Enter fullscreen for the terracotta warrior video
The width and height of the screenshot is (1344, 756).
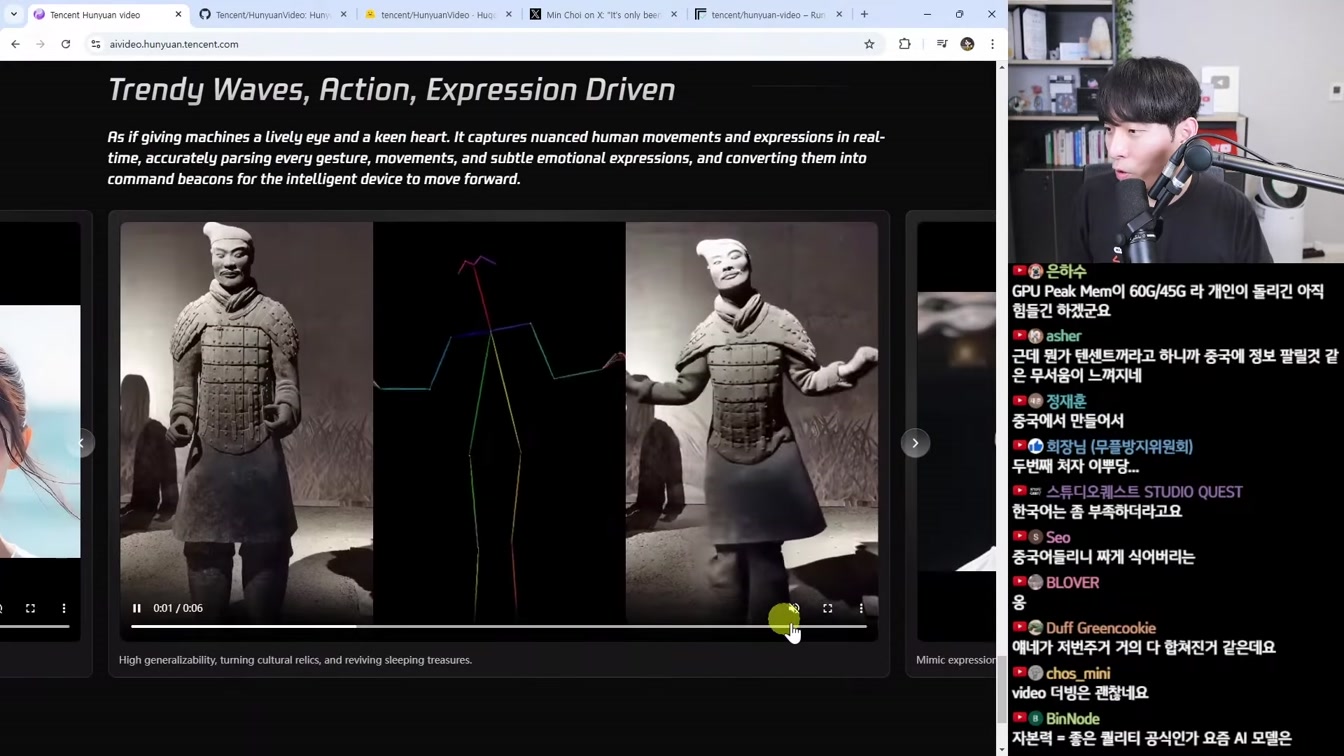coord(828,608)
